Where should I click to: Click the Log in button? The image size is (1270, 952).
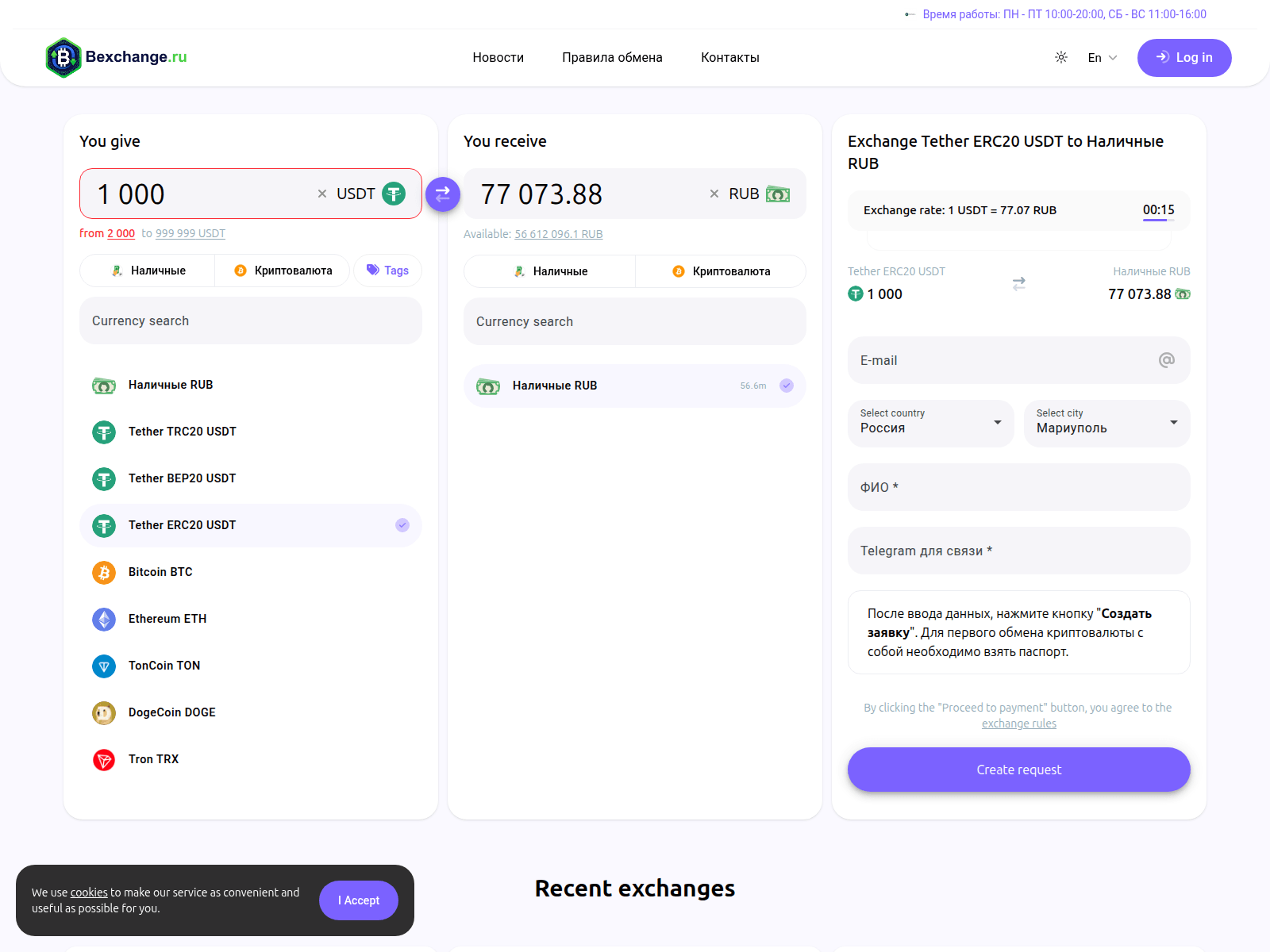click(x=1184, y=58)
